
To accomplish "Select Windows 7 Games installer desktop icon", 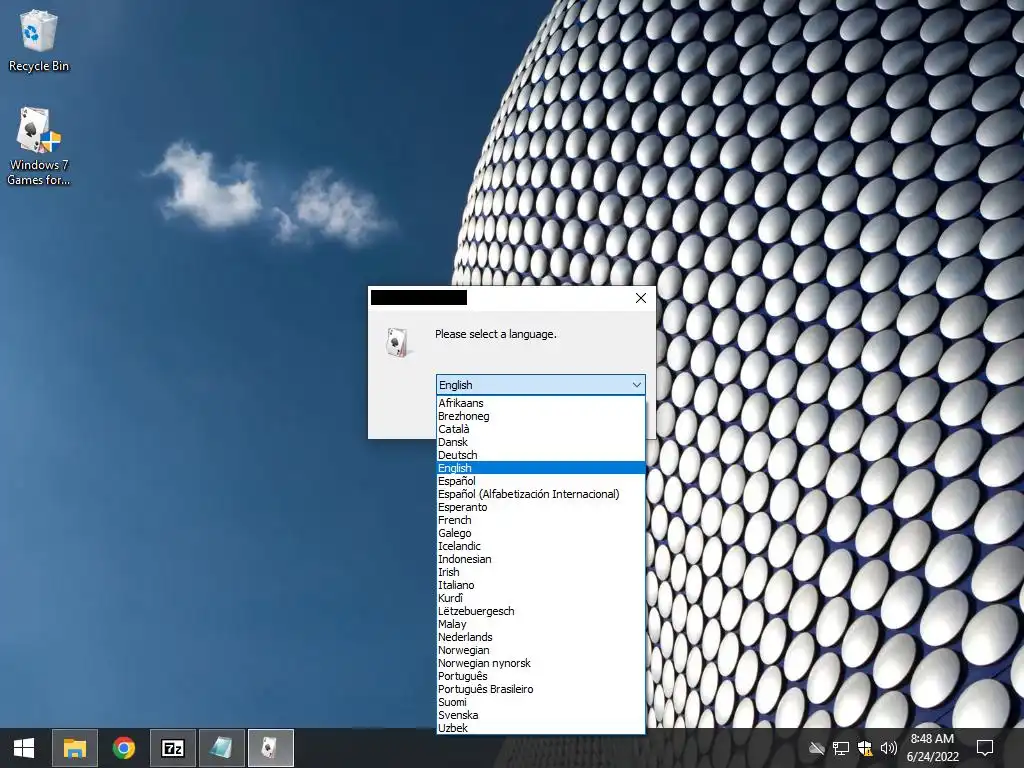I will pyautogui.click(x=38, y=146).
